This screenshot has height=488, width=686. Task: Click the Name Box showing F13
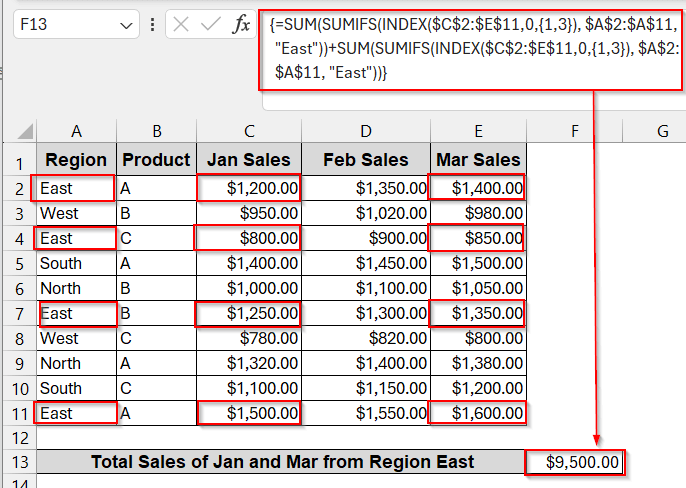(x=62, y=25)
